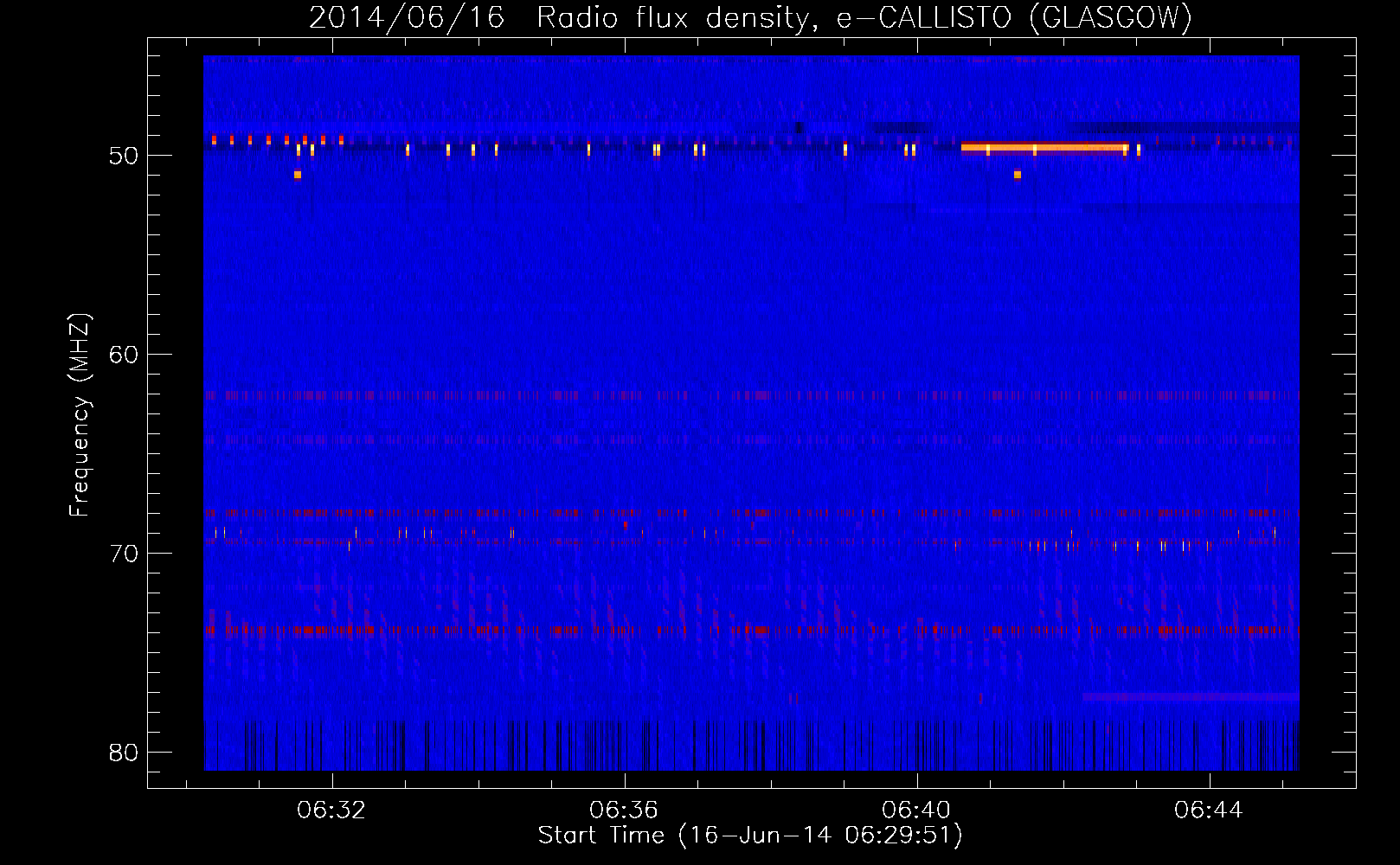Click the frequency tick label '70'
This screenshot has height=865, width=1400.
124,554
